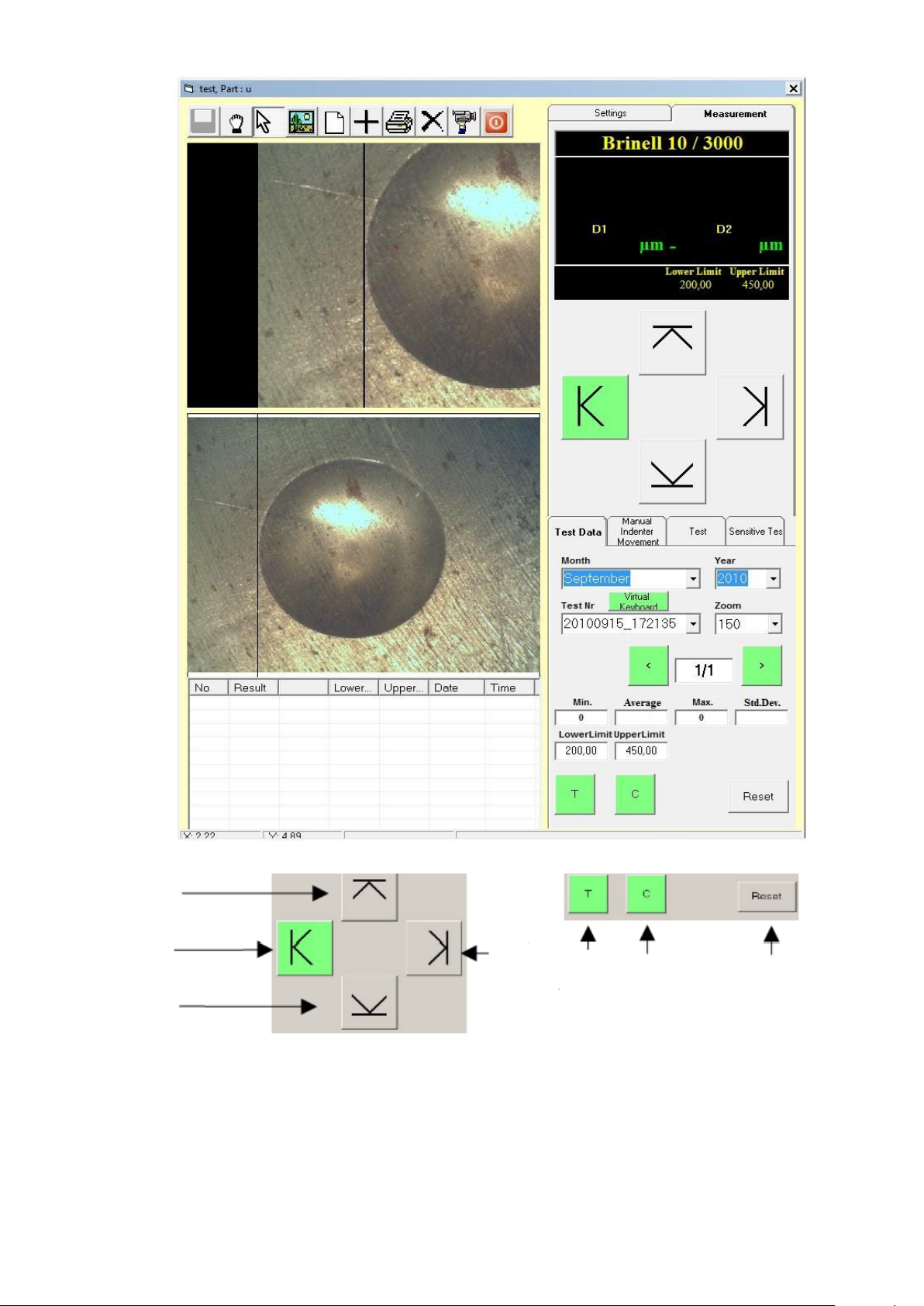Click the No column header in results table
The image size is (924, 1306).
point(209,687)
